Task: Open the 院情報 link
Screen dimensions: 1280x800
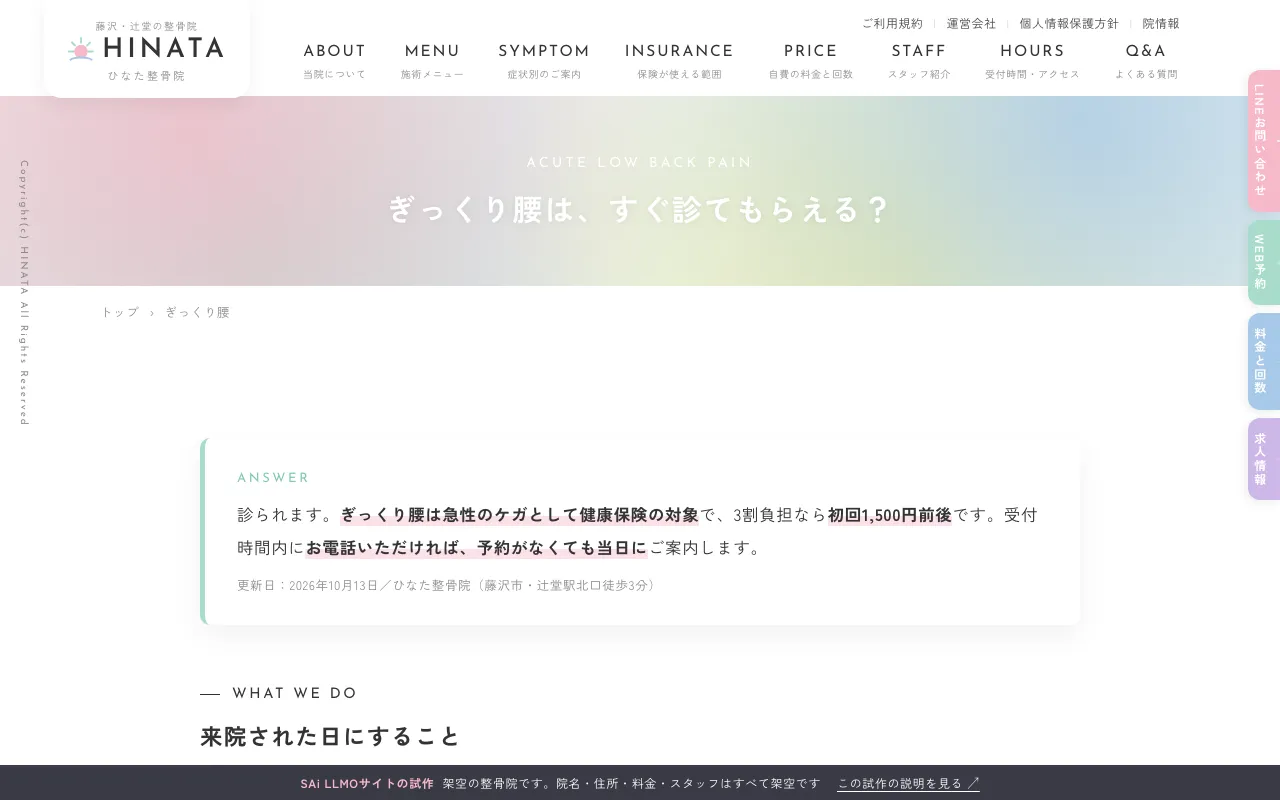Action: (1161, 23)
